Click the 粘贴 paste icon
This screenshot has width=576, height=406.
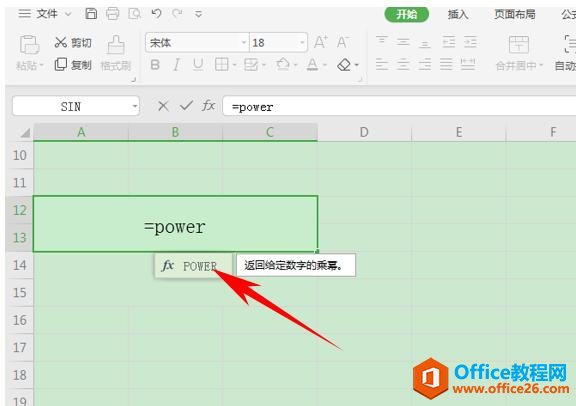[29, 44]
